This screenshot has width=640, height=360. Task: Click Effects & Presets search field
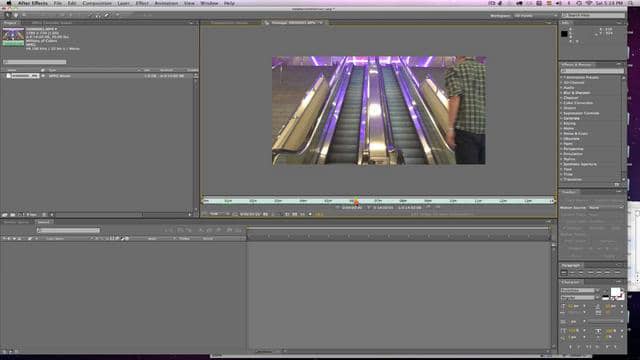tap(592, 71)
